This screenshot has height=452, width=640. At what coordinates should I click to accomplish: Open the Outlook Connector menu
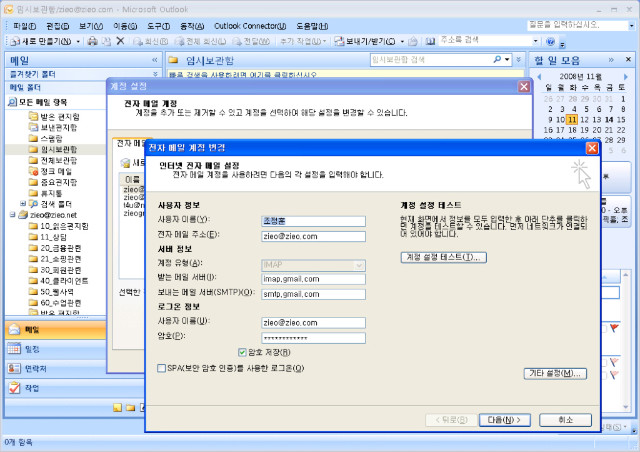tap(250, 26)
